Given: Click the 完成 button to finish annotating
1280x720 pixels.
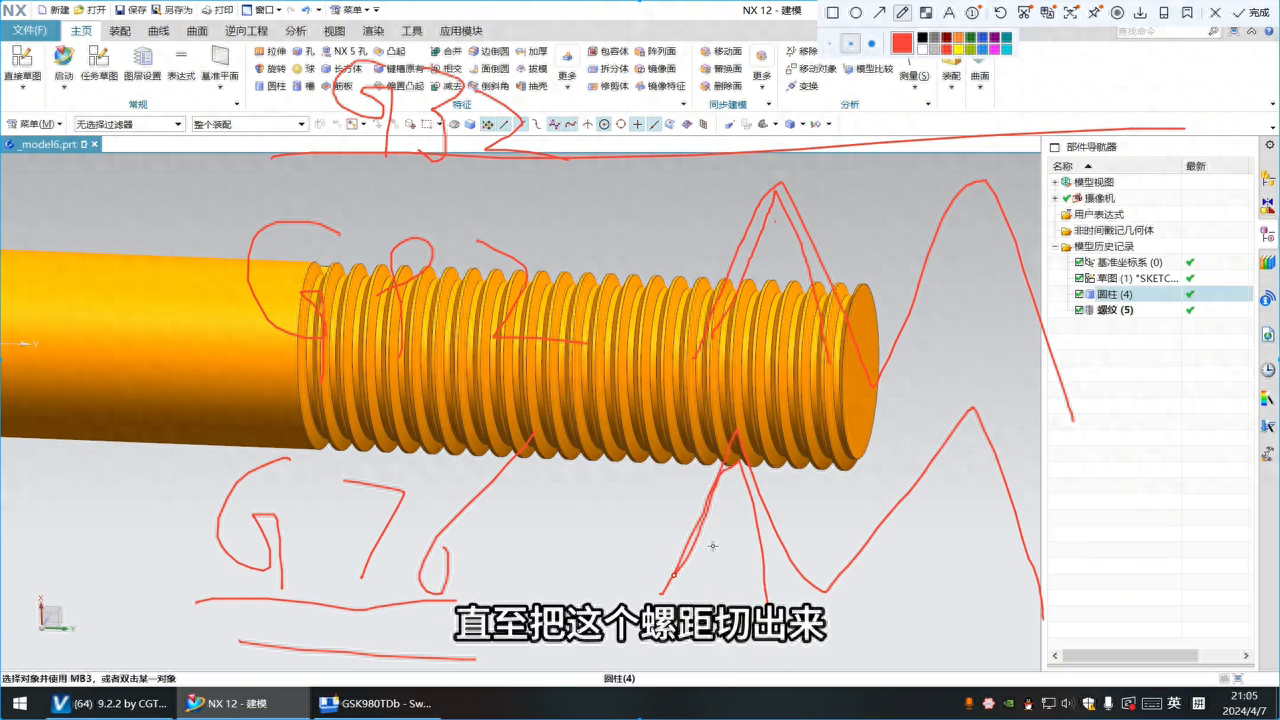Looking at the screenshot, I should point(1252,13).
